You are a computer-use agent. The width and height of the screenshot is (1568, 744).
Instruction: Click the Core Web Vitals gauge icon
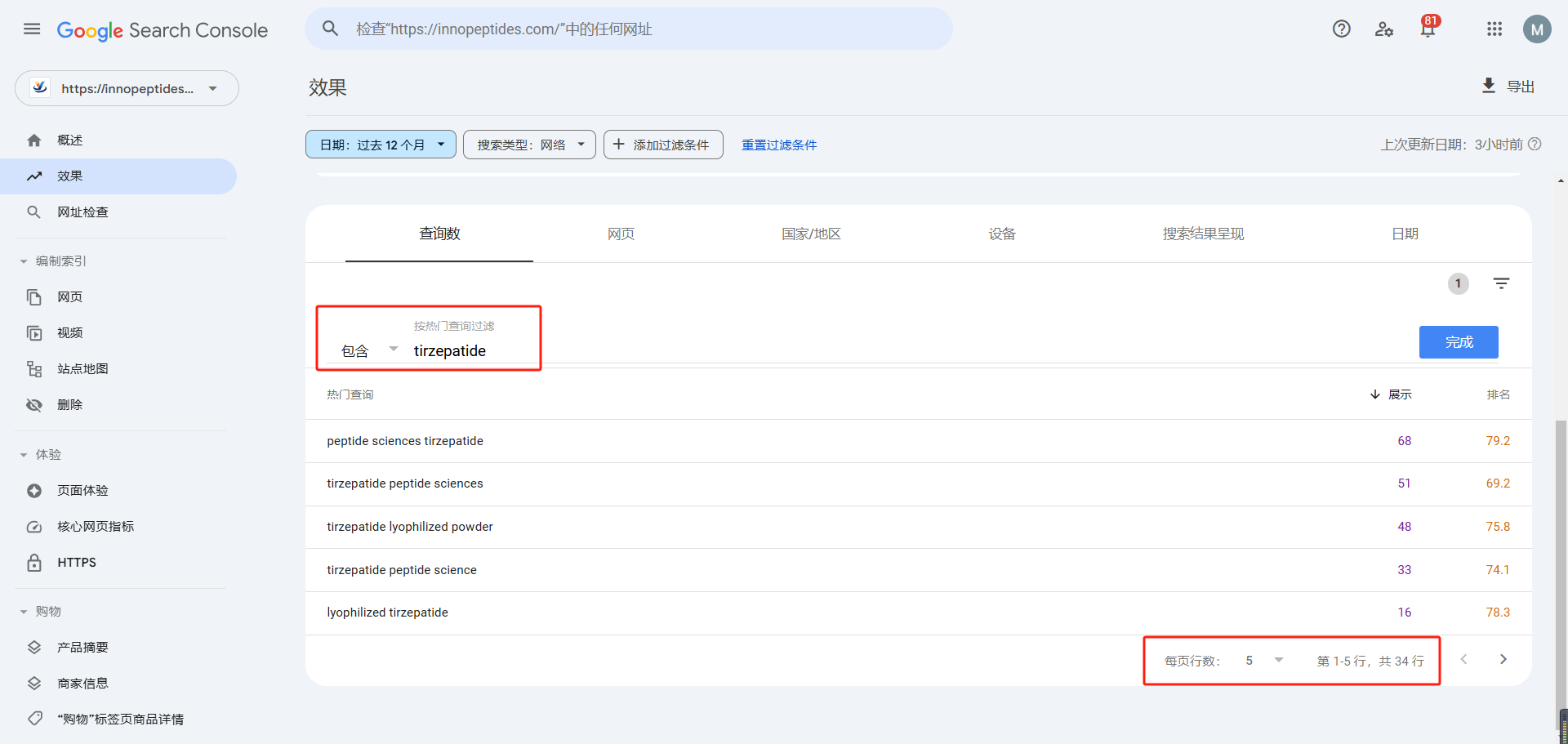pos(34,527)
